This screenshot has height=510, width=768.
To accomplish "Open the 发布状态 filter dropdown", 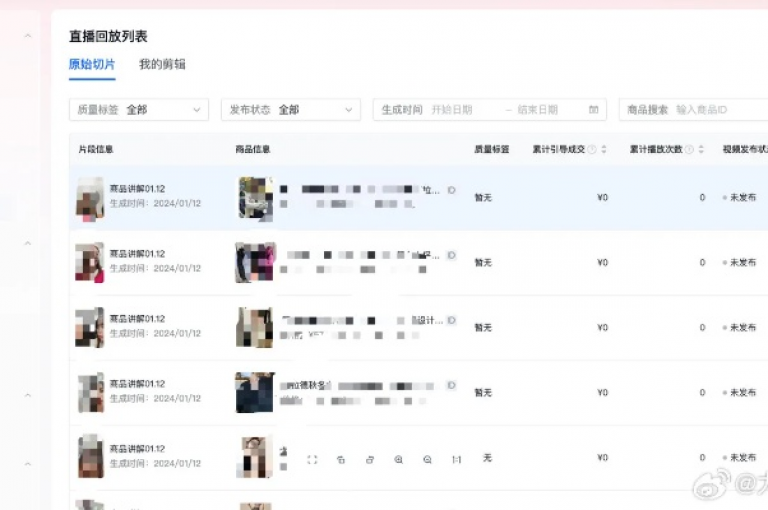I will pyautogui.click(x=291, y=110).
